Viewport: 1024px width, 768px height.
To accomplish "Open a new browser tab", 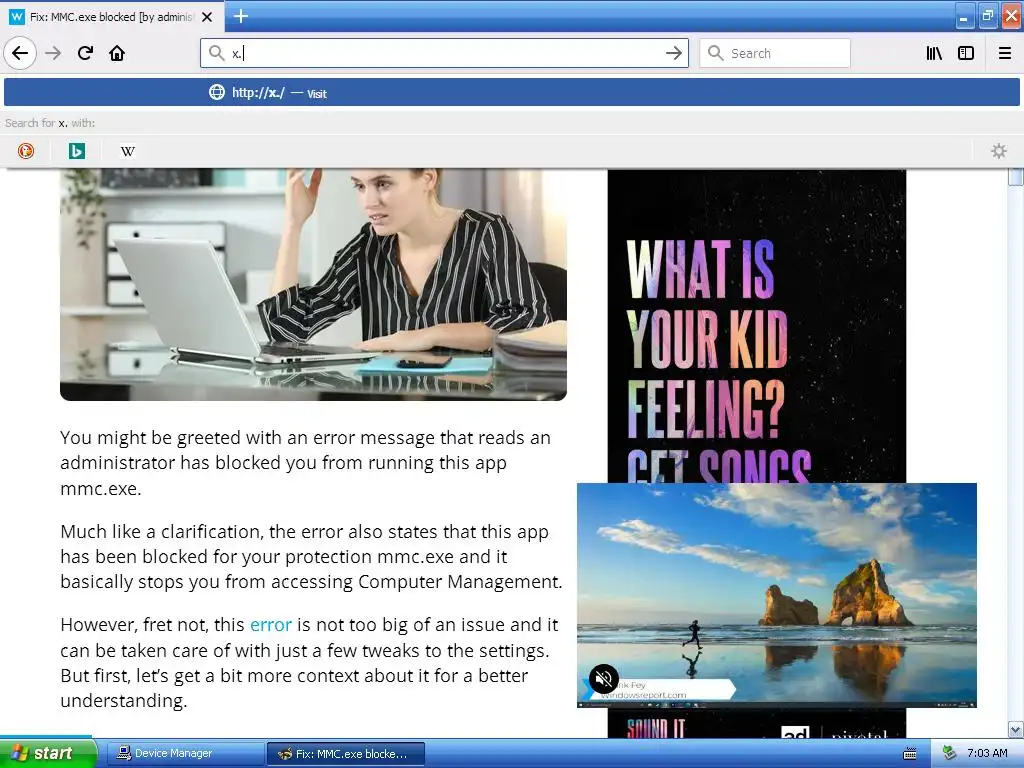I will point(240,16).
